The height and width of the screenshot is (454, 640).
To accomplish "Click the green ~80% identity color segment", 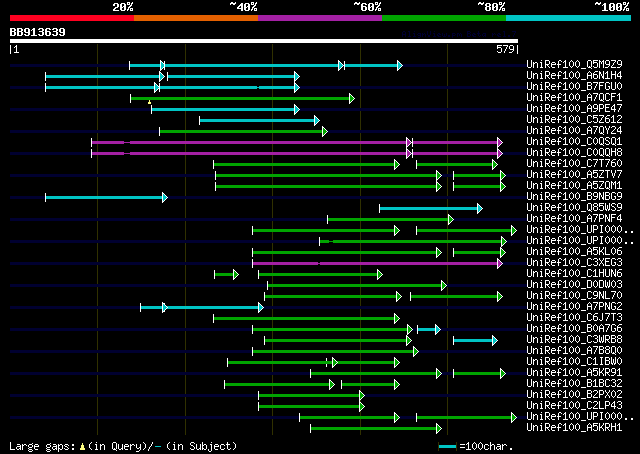I will click(444, 18).
